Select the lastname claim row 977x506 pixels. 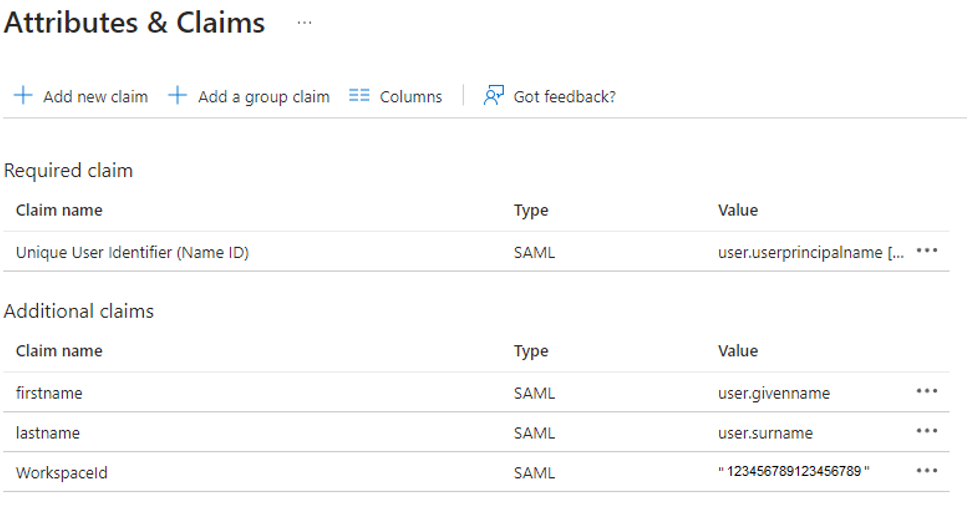tap(48, 433)
